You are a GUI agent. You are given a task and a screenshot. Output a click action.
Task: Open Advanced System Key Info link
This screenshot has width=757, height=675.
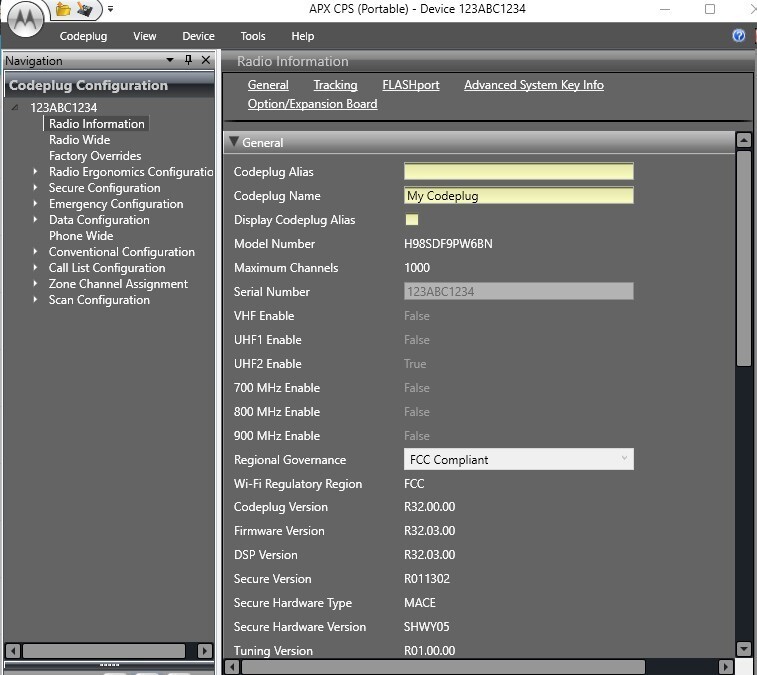pyautogui.click(x=534, y=85)
